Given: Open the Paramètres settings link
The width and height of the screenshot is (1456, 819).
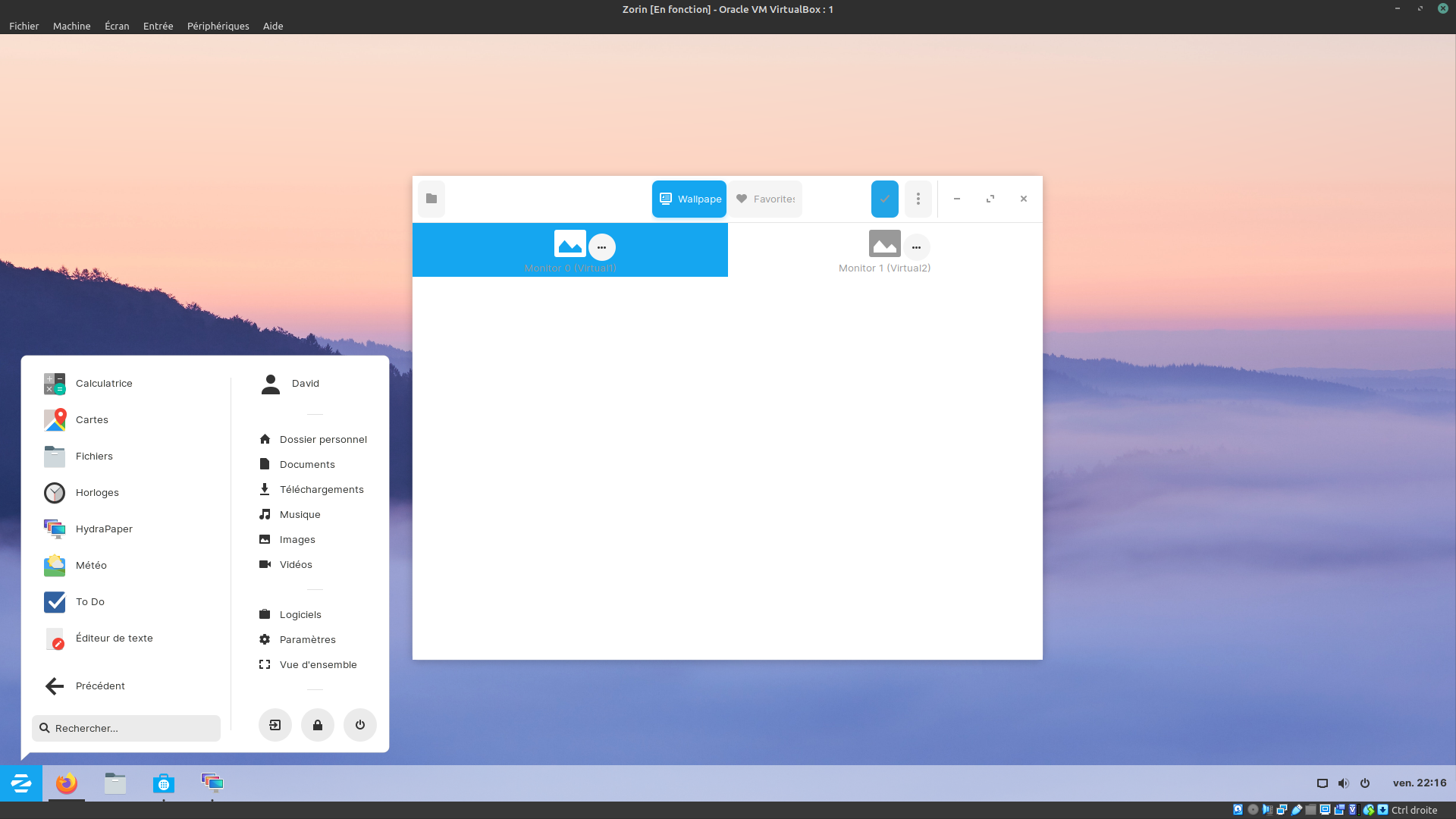Looking at the screenshot, I should point(307,639).
